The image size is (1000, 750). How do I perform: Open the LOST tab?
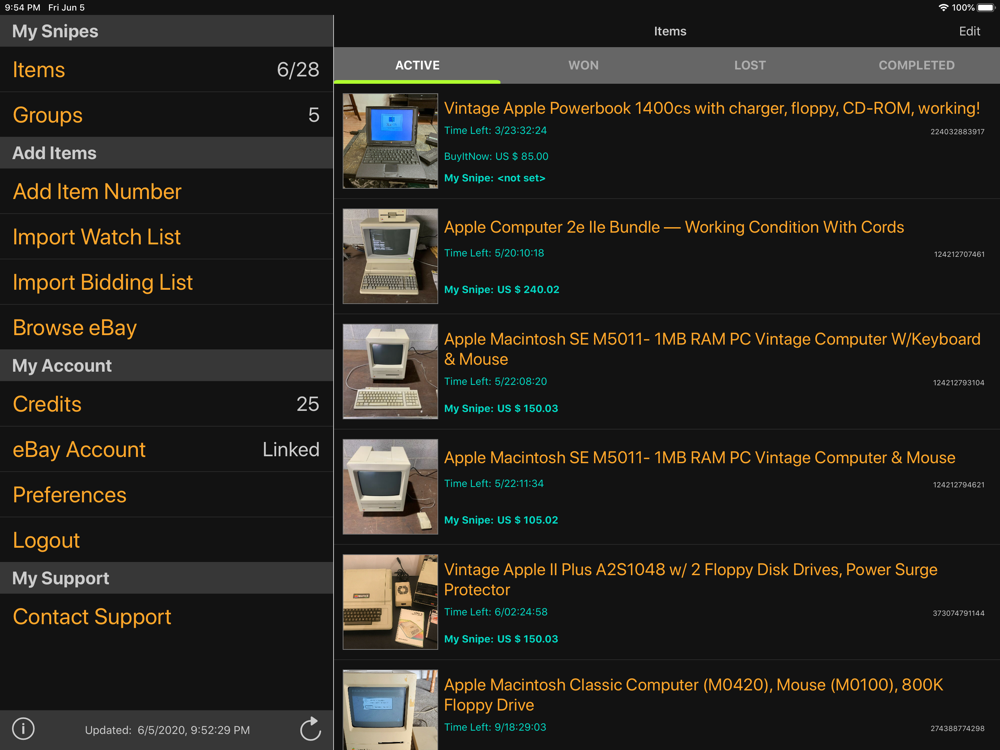click(750, 65)
